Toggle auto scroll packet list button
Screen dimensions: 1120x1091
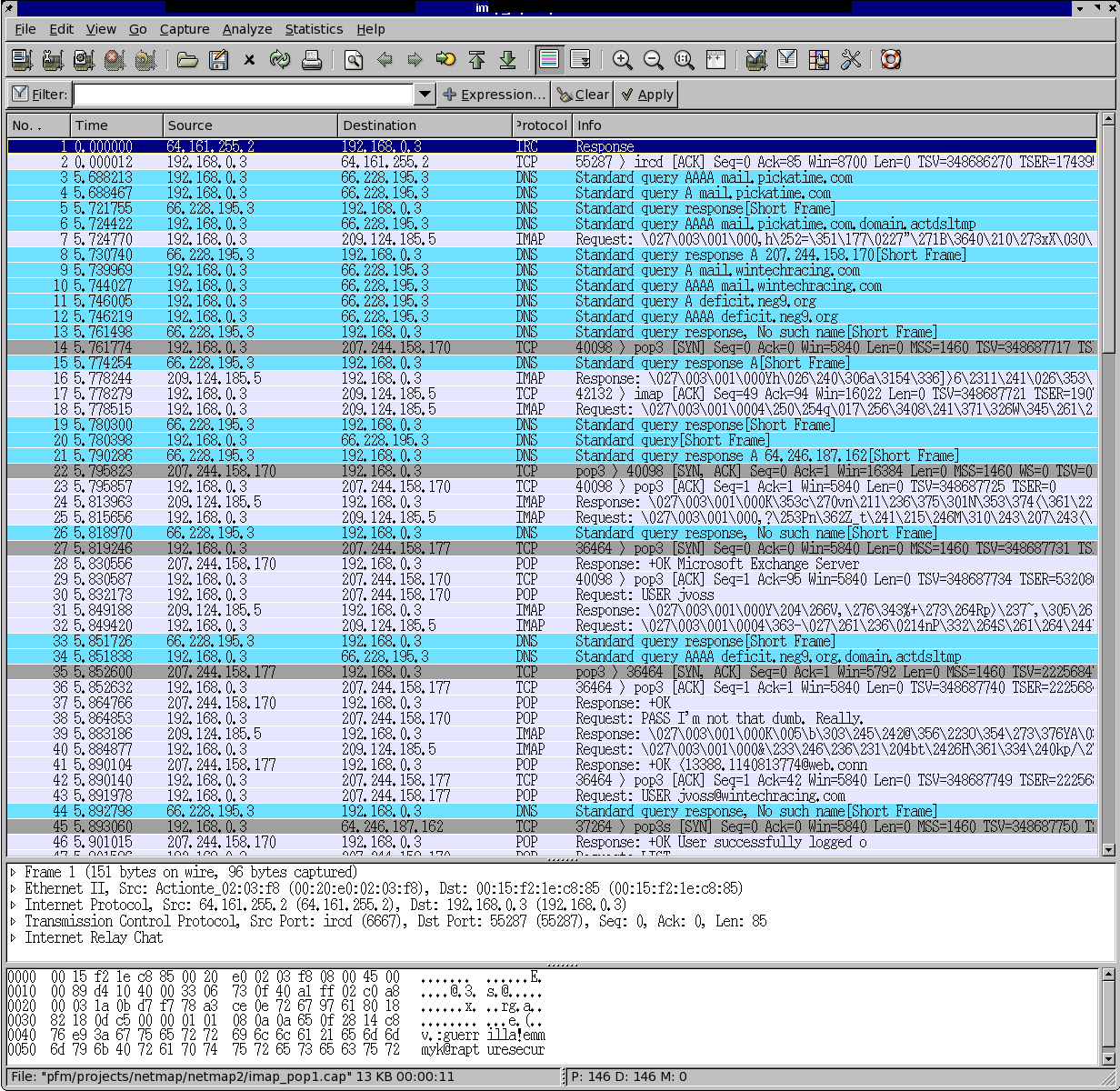click(x=580, y=60)
